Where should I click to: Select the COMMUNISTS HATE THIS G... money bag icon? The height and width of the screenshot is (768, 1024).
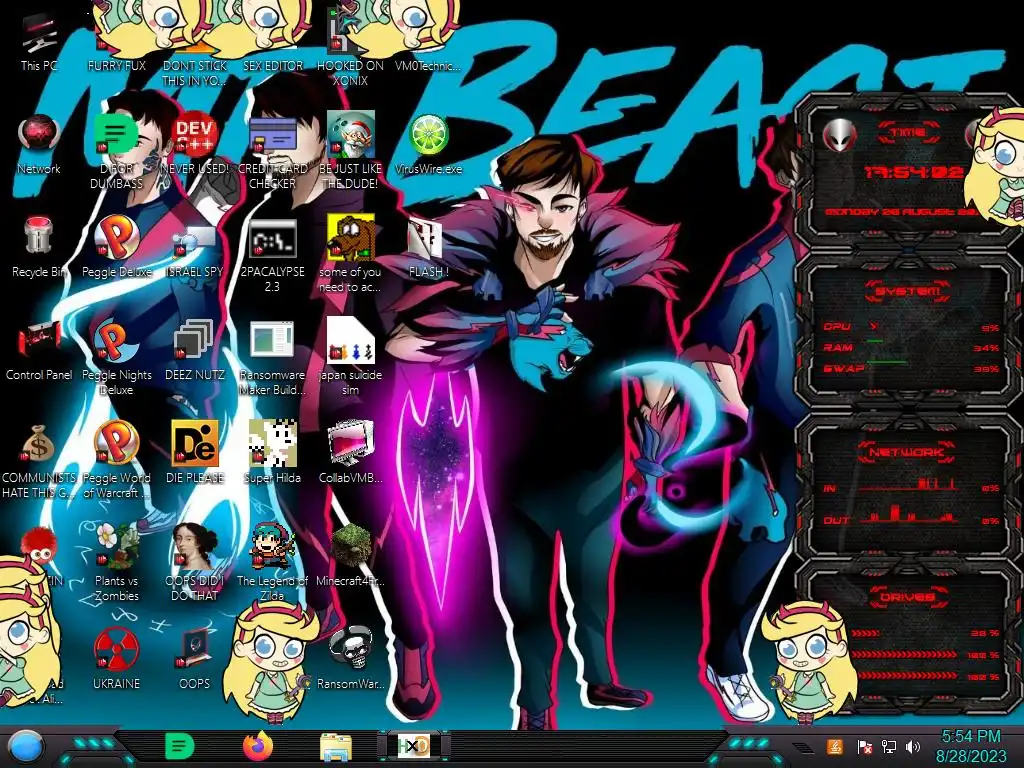coord(39,461)
